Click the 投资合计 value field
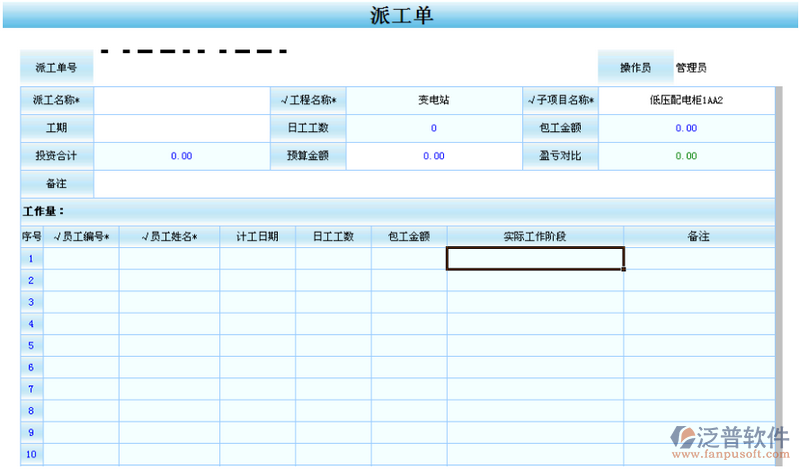This screenshot has width=800, height=470. tap(181, 156)
